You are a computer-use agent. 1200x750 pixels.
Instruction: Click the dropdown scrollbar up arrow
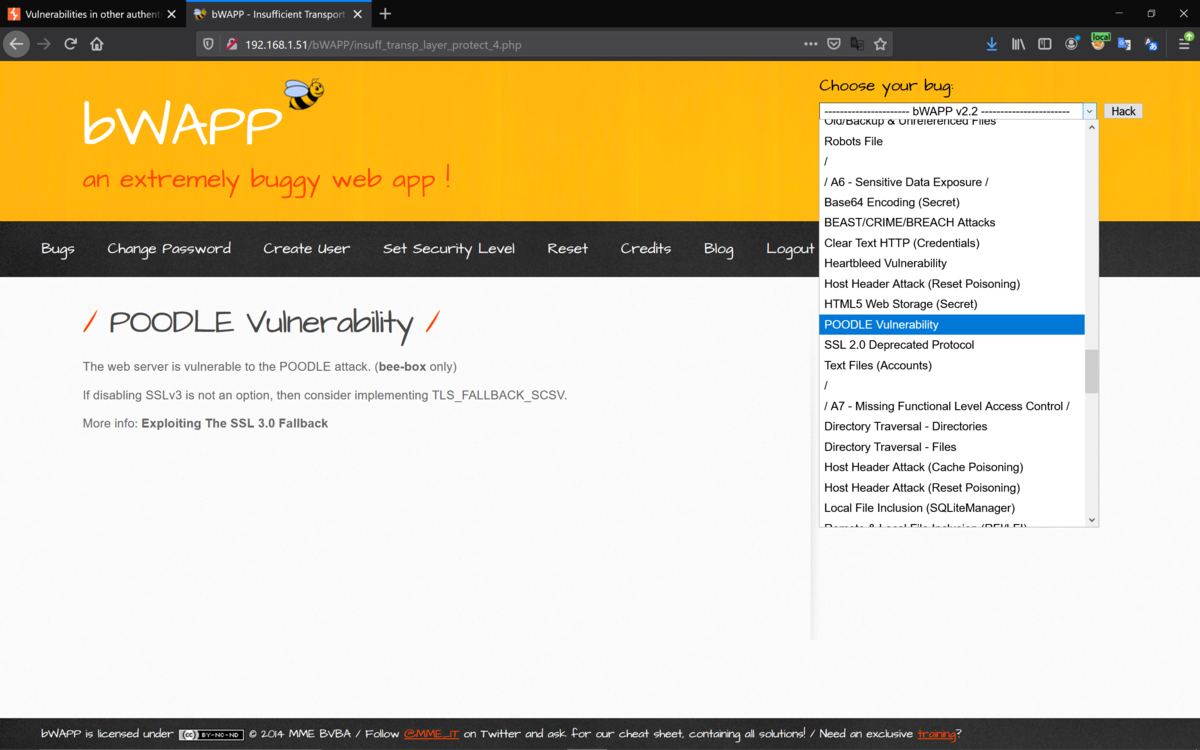[1091, 127]
